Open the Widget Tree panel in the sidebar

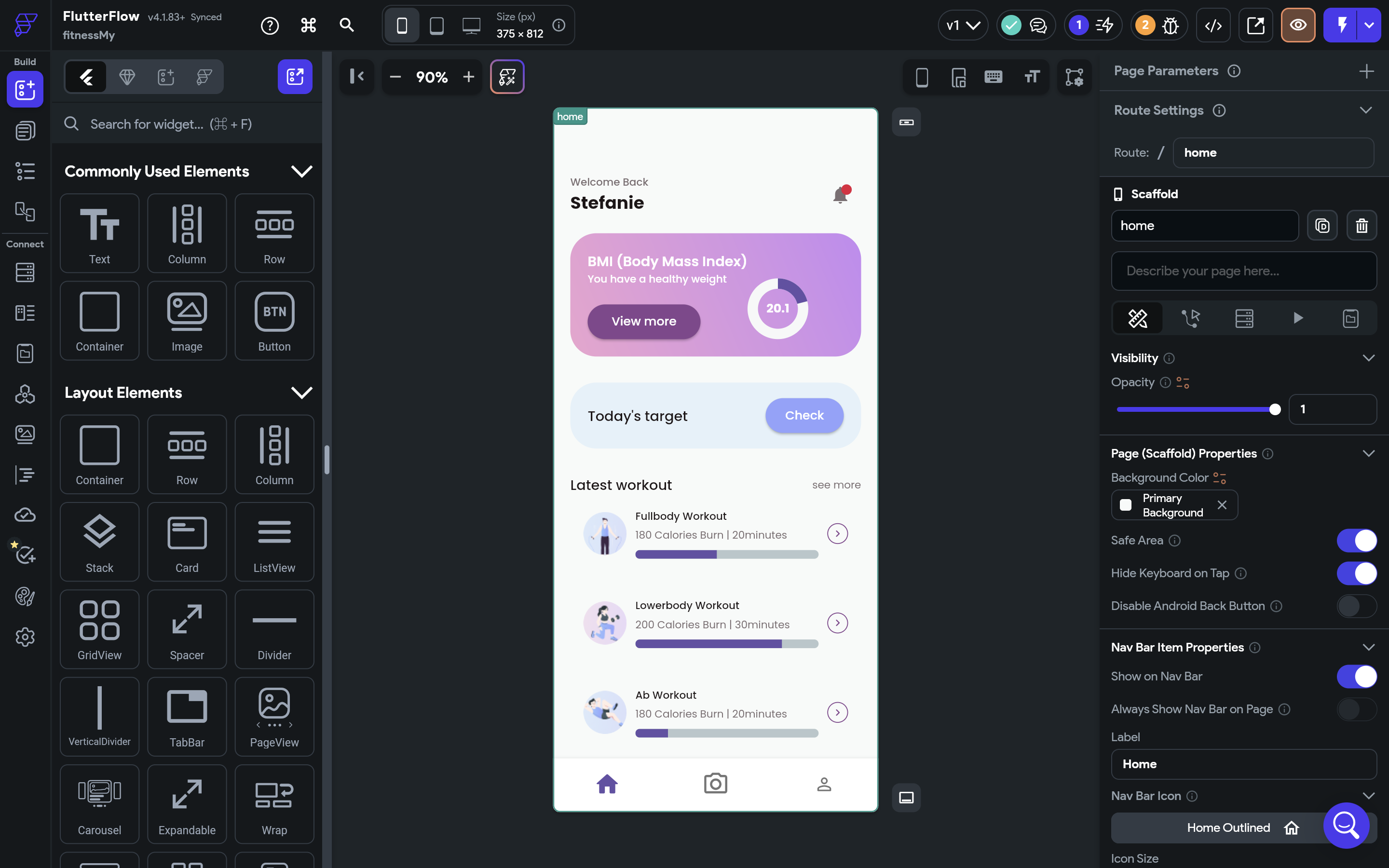(x=25, y=171)
